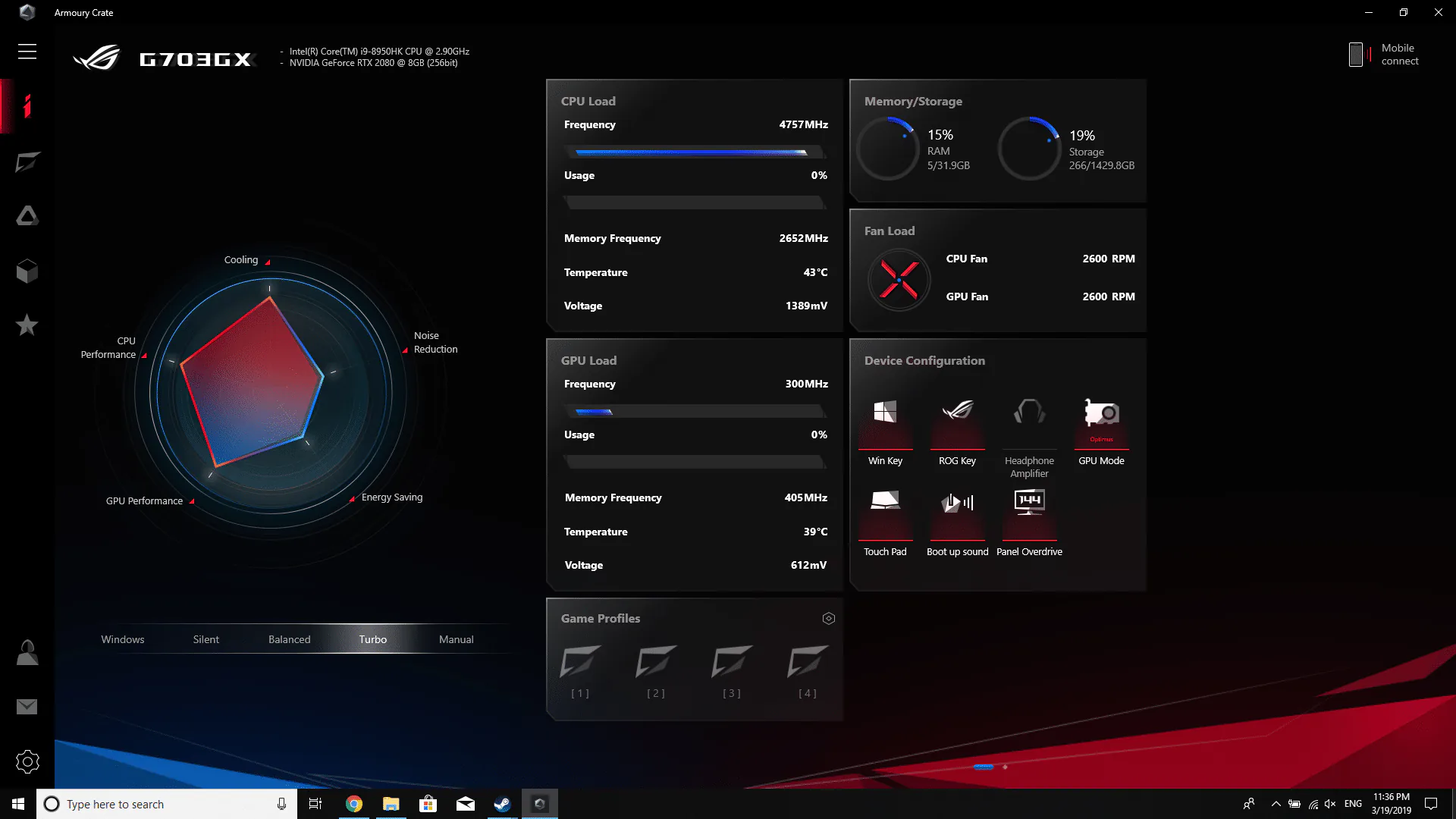Screen dimensions: 1456x819
Task: Toggle the Boot up sound
Action: [x=957, y=522]
